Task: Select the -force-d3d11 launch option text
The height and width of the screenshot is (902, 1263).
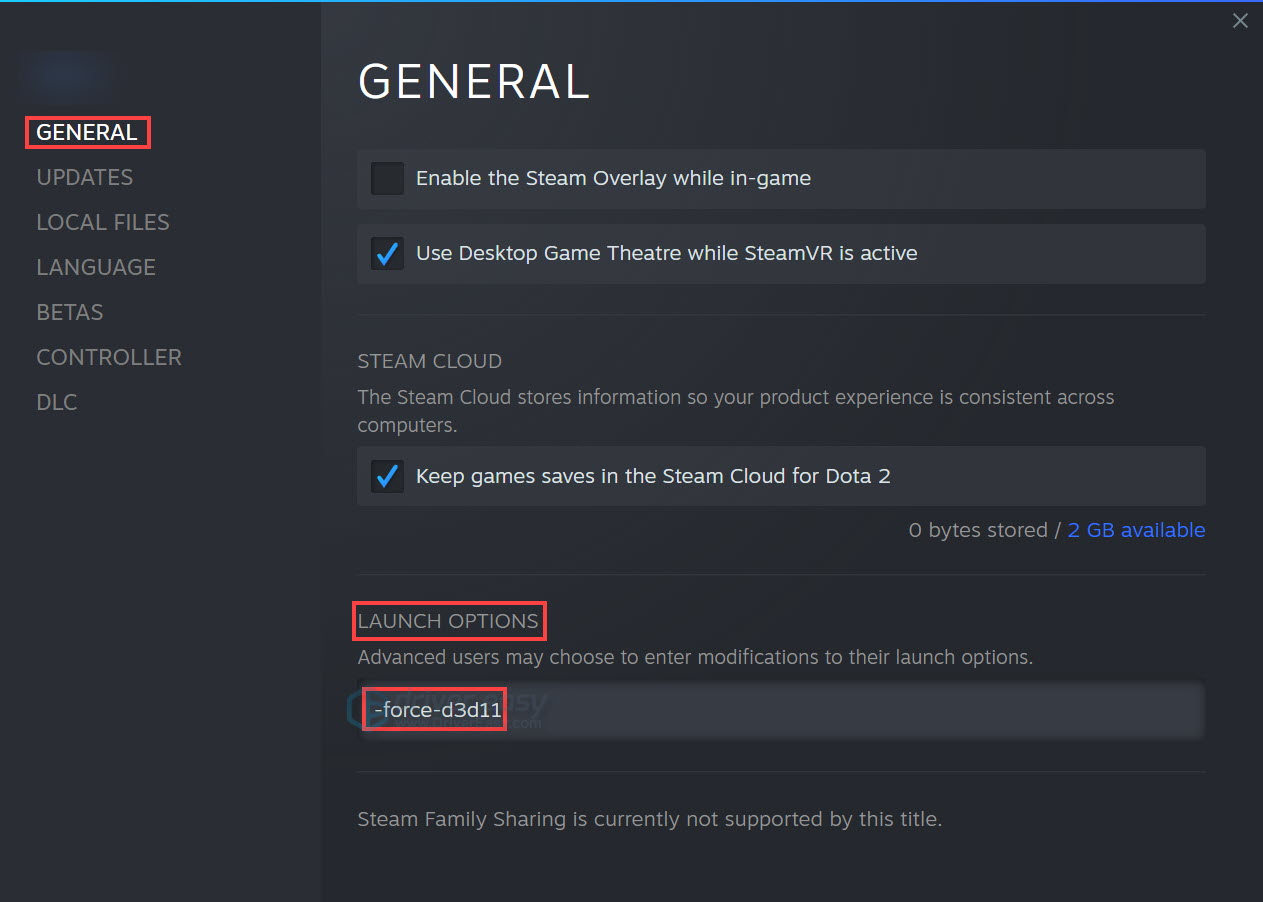Action: tap(434, 708)
